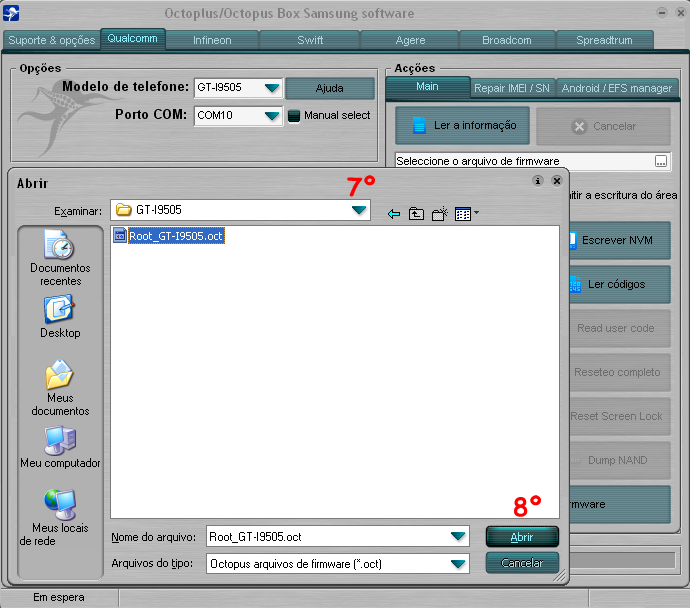
Task: Create new folder icon in Abrir dialog
Action: (x=440, y=214)
